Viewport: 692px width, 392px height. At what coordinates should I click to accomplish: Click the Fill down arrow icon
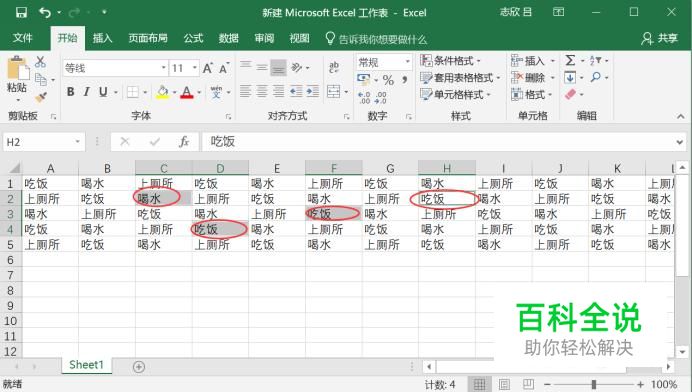pyautogui.click(x=570, y=78)
